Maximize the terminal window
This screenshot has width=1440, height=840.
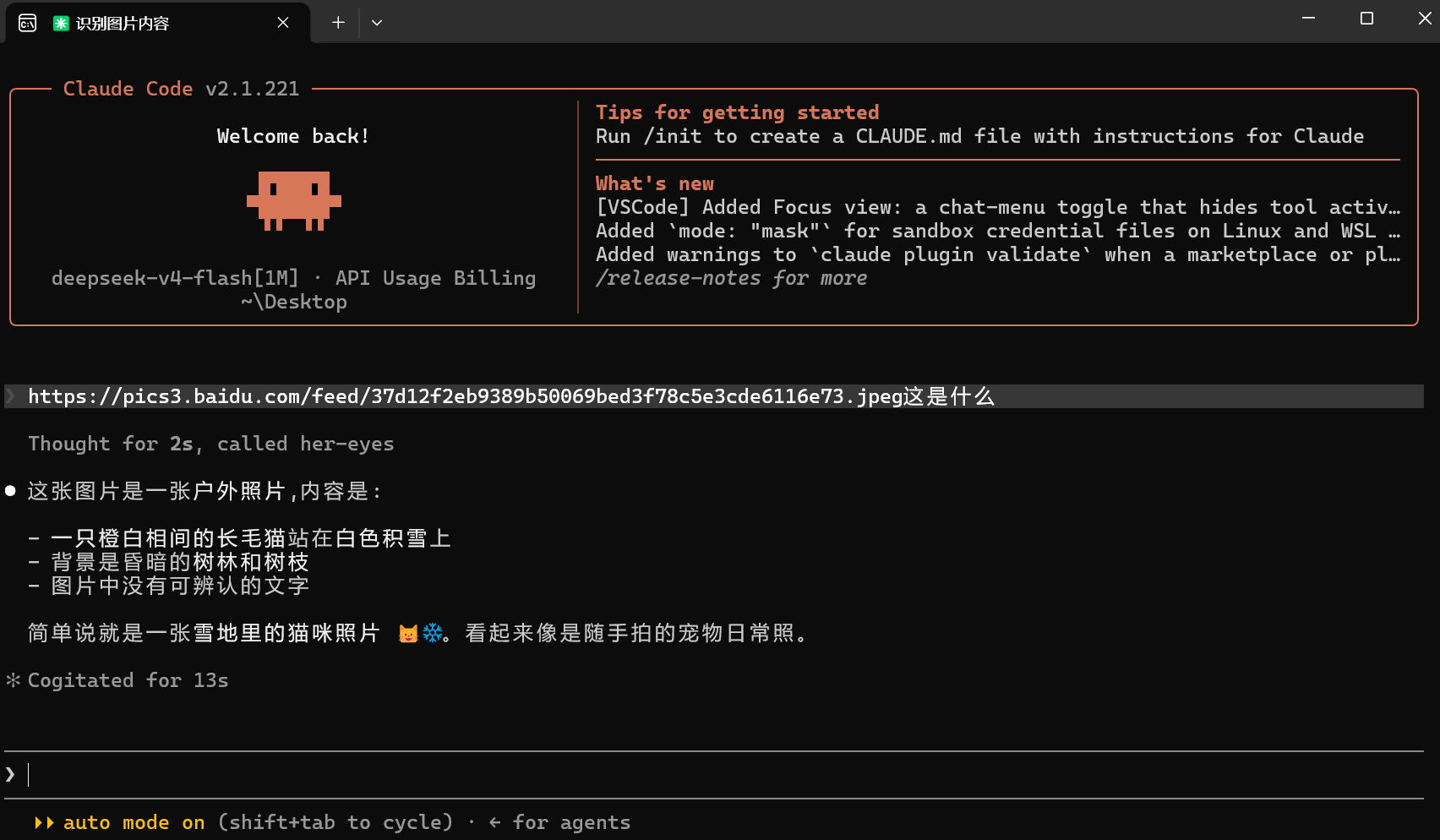point(1366,18)
